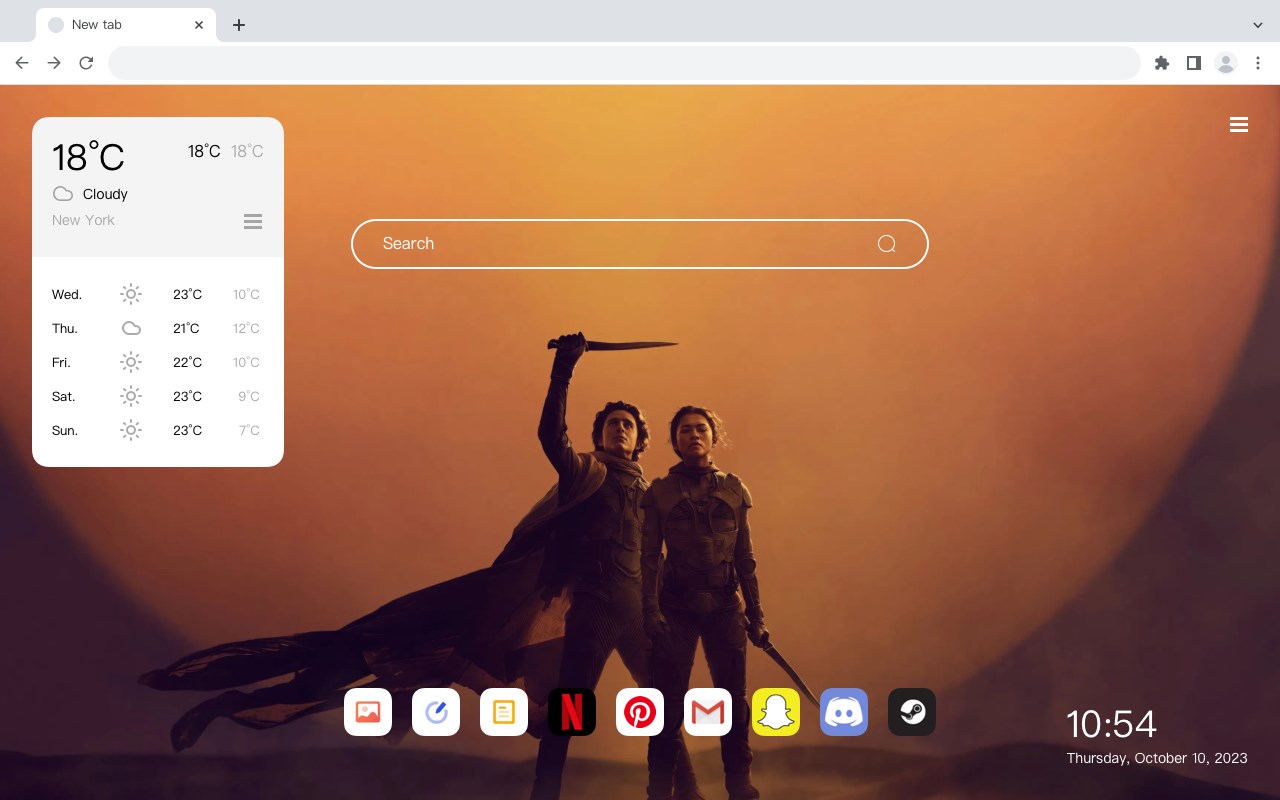Select the Wed. forecast row
The height and width of the screenshot is (800, 1280).
(157, 294)
